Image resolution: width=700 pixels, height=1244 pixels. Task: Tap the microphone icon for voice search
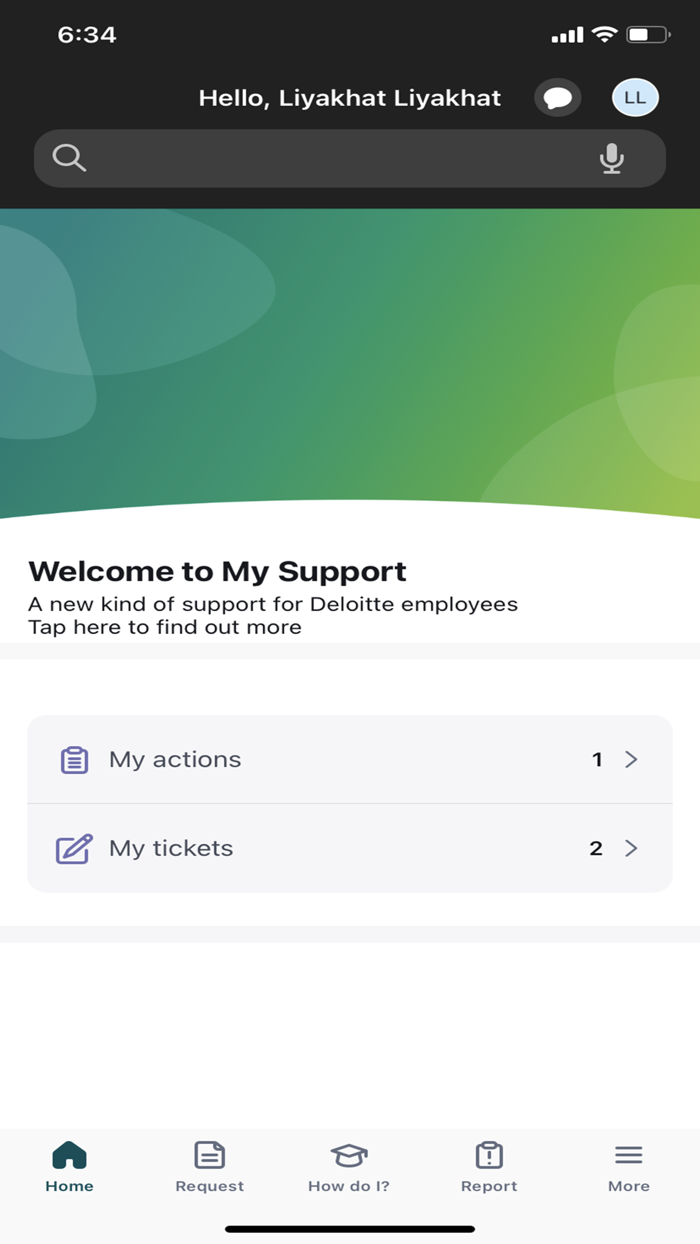612,158
